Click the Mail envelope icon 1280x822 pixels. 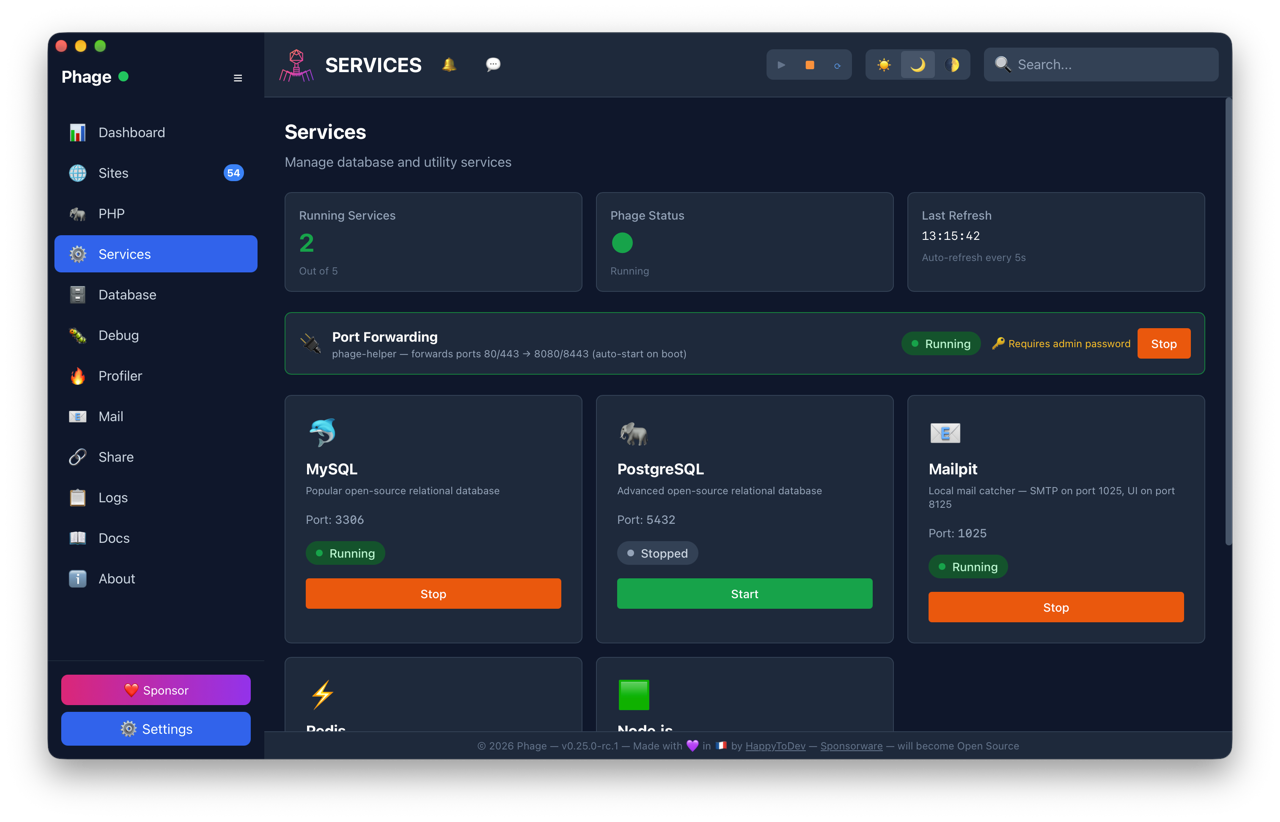coord(78,417)
